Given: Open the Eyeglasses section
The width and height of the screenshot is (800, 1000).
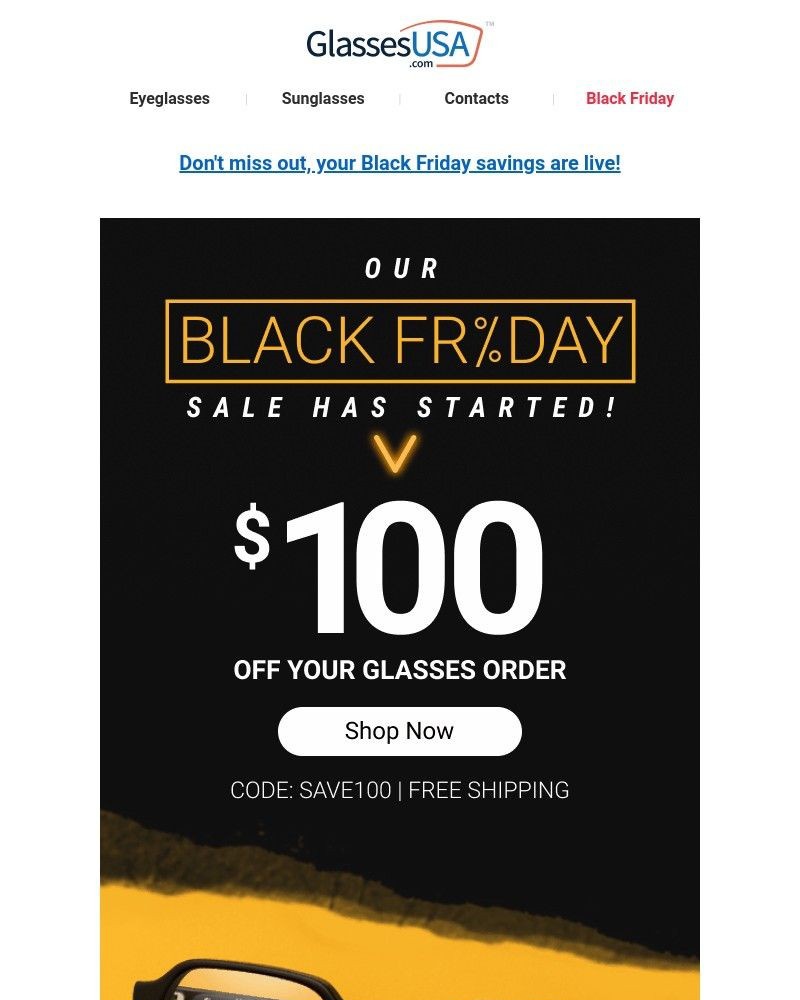Looking at the screenshot, I should coord(168,98).
